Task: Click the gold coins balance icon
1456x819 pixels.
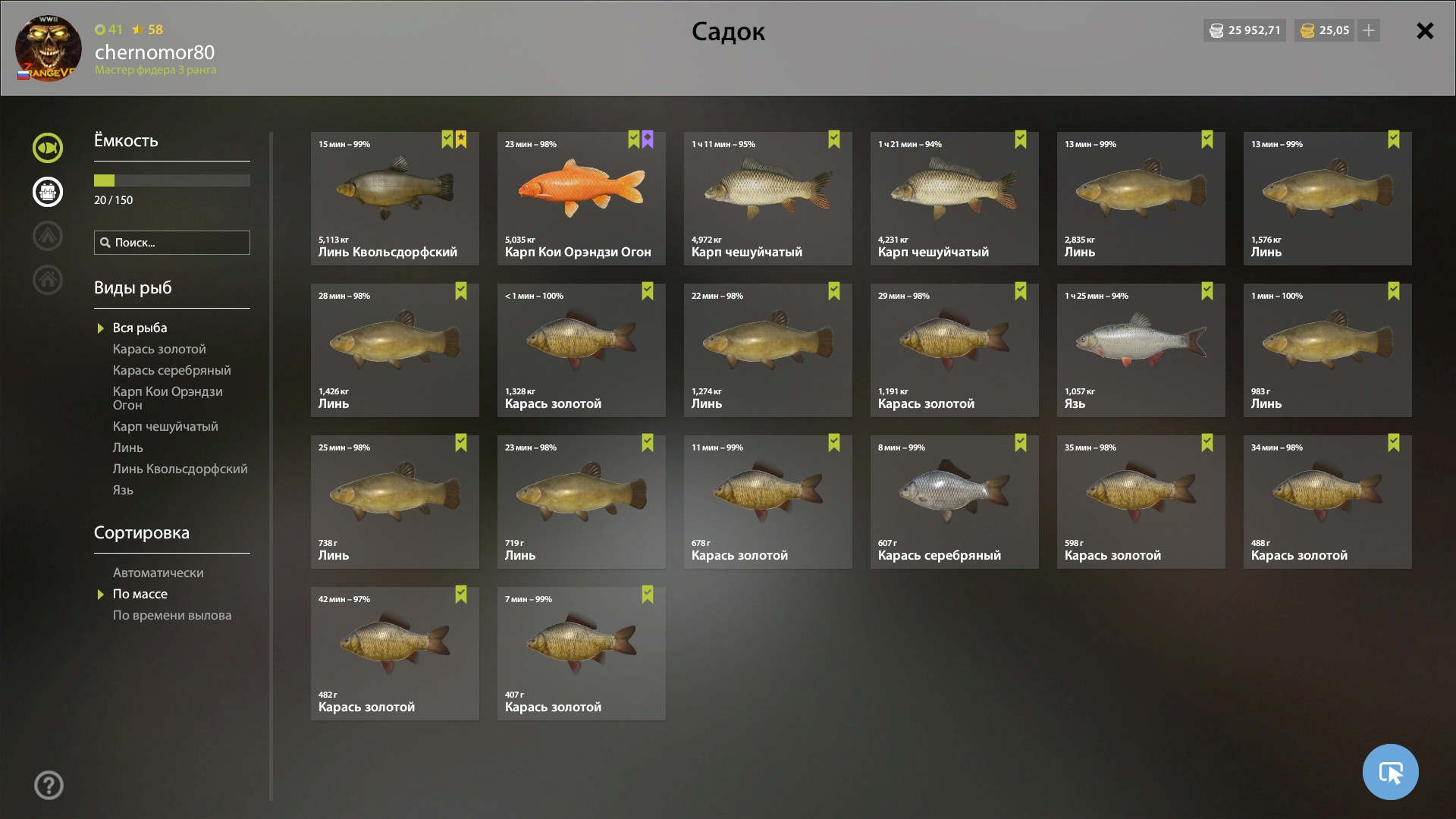Action: pyautogui.click(x=1307, y=30)
